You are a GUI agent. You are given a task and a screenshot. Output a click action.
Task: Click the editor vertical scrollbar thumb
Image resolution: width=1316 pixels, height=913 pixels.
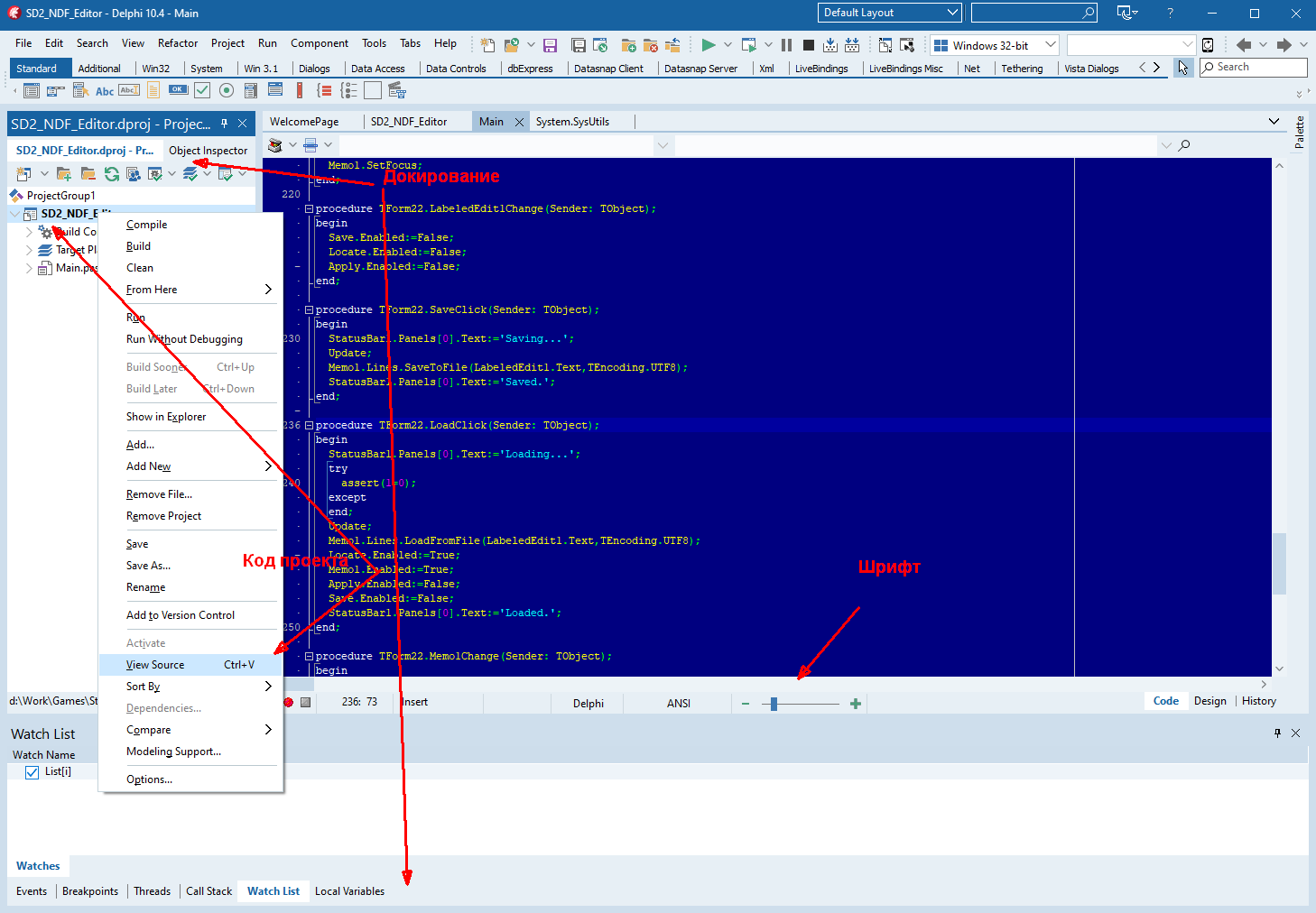pos(1279,564)
